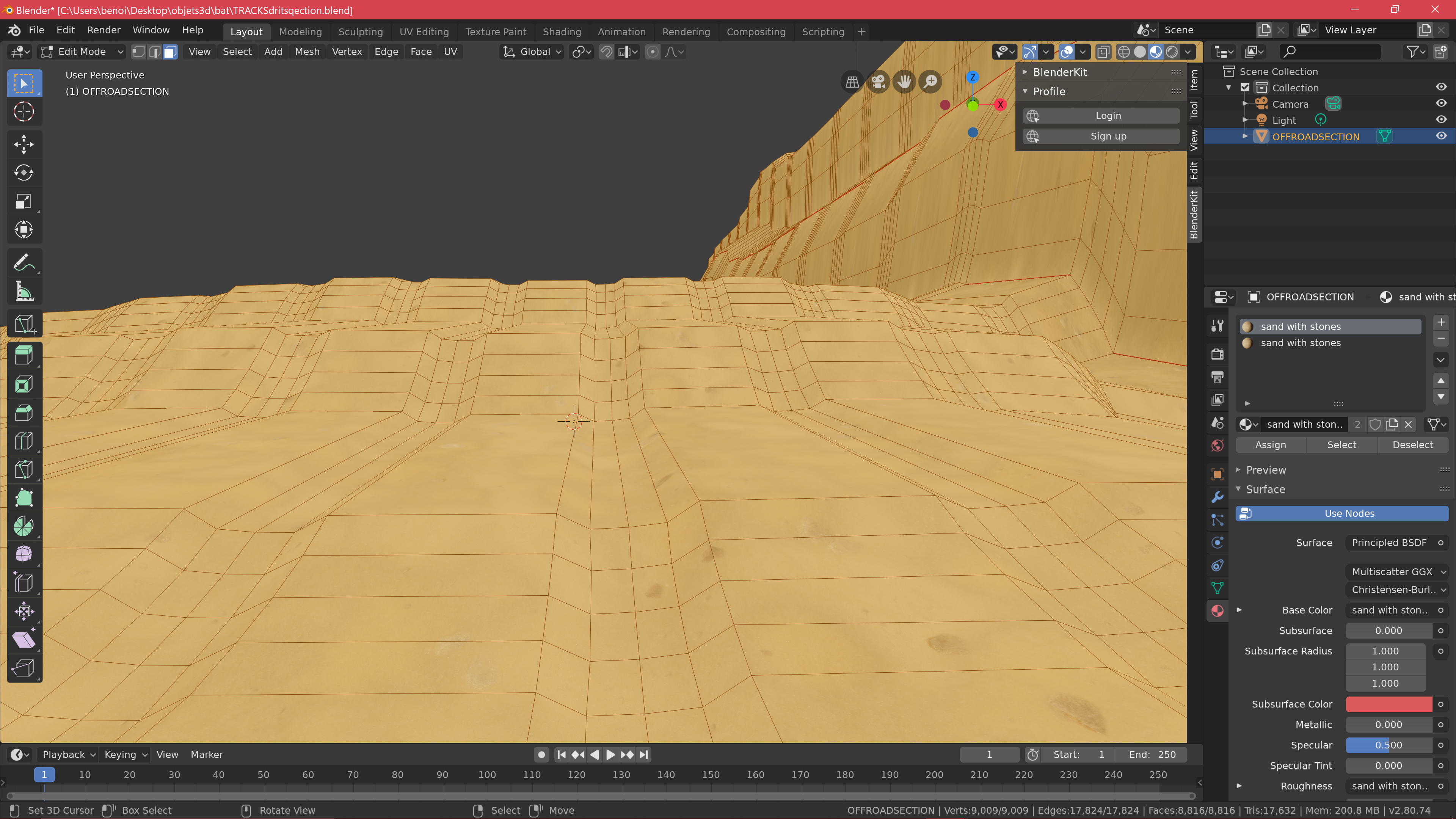Hide OFFROADSECTION in outliner

(1441, 136)
